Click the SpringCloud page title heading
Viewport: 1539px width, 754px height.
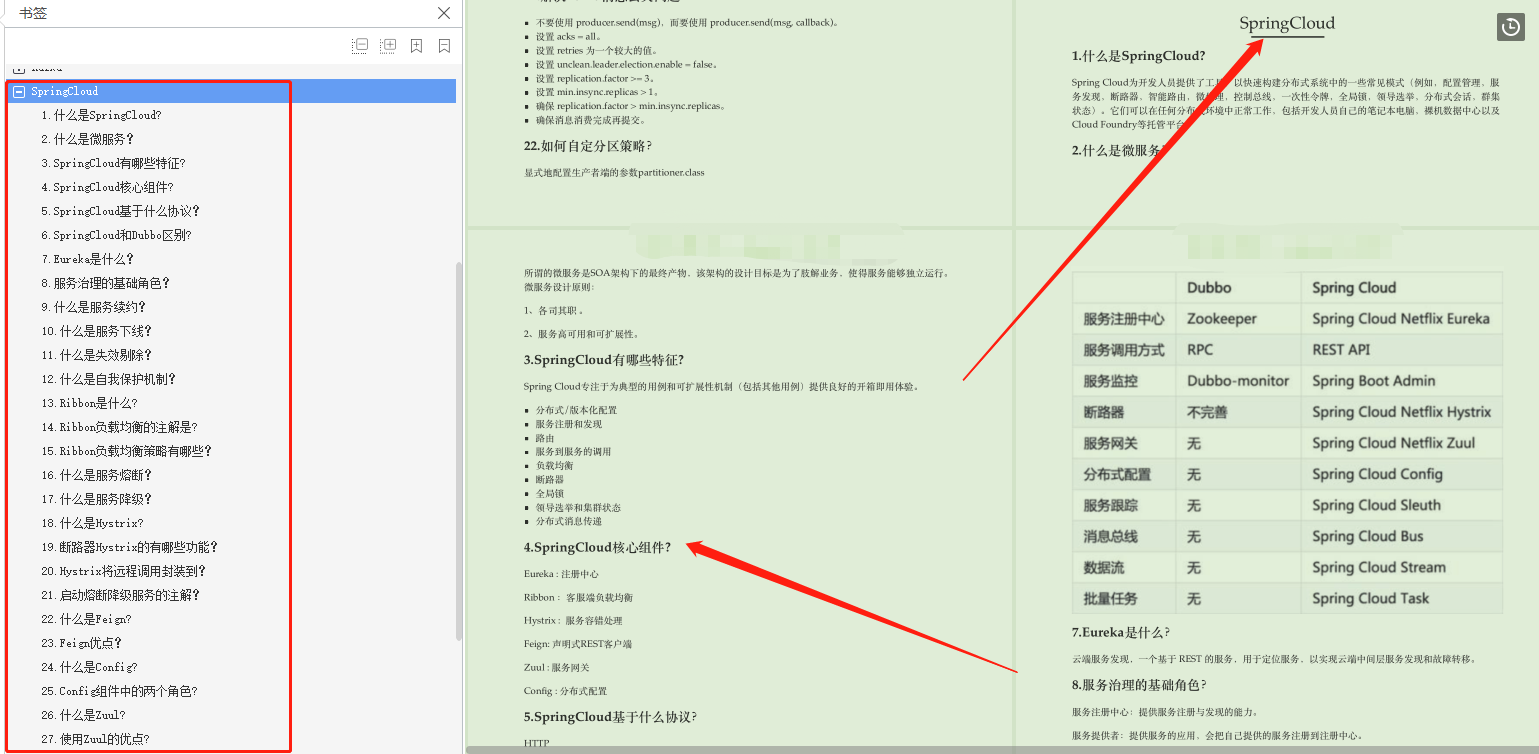click(1287, 23)
